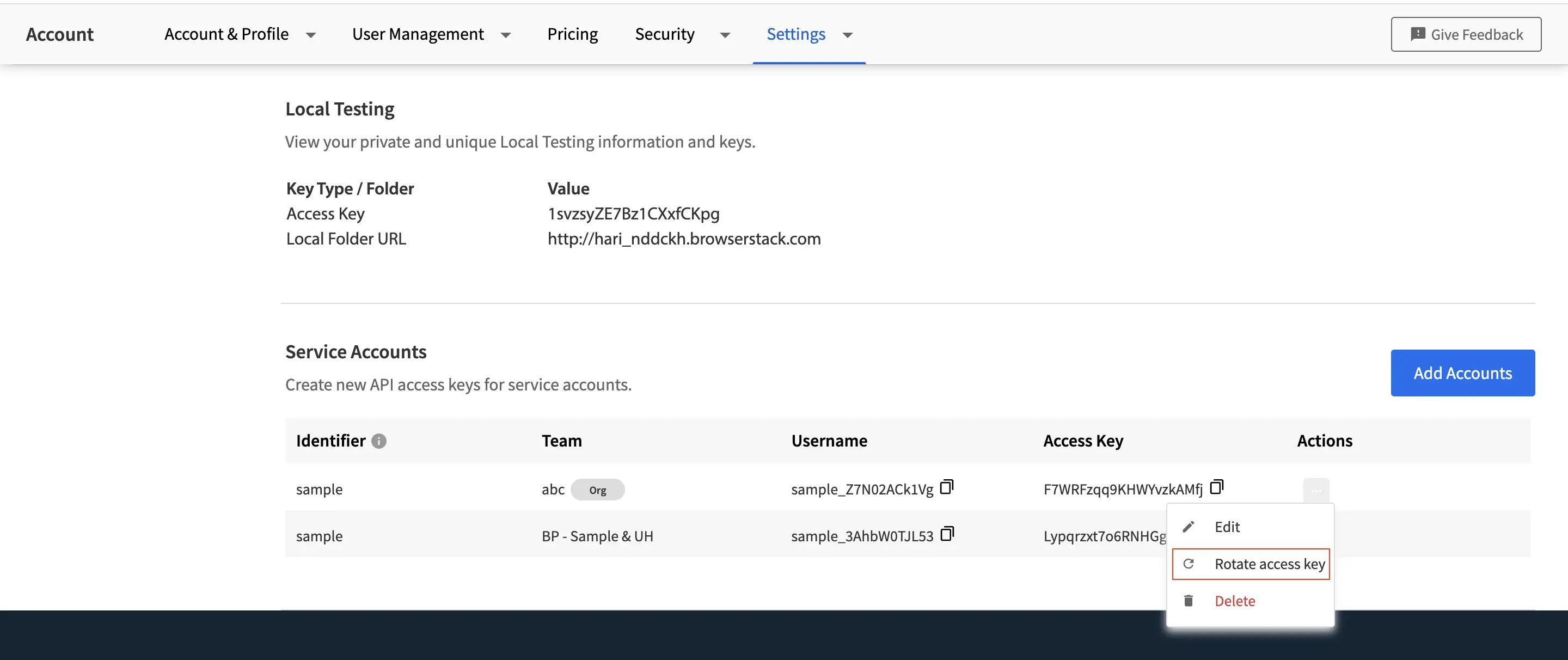Viewport: 1568px width, 660px height.
Task: Copy the access key F7WRFzqq9KHWYvzkAMfj
Action: [1216, 487]
